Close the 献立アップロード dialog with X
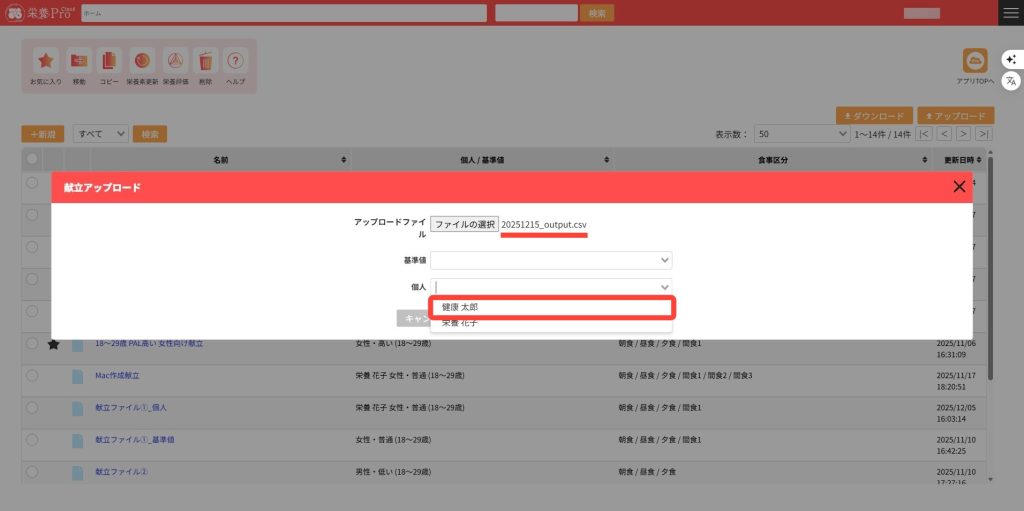The width and height of the screenshot is (1024, 511). 959,186
